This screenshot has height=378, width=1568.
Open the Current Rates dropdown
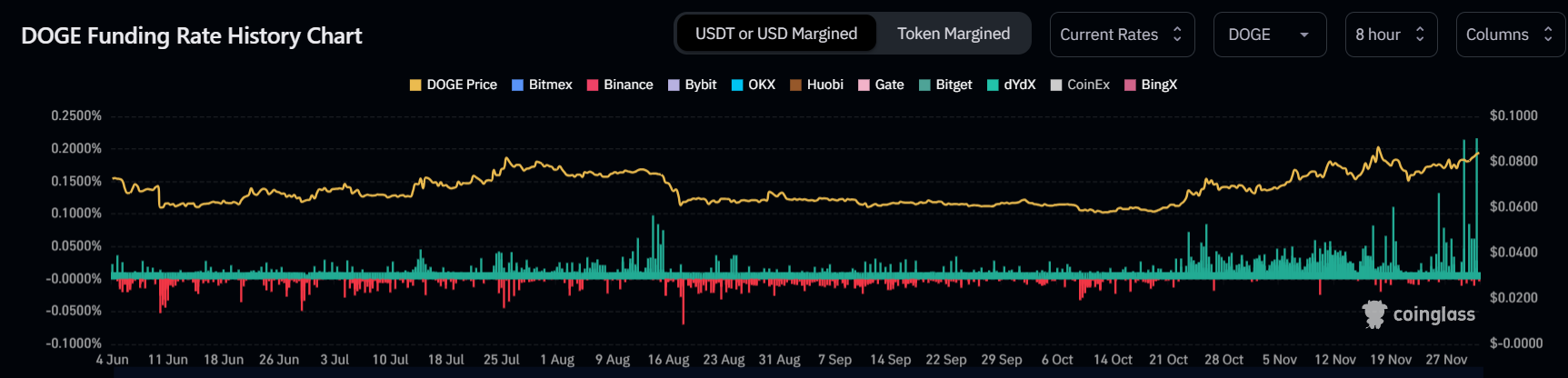[x=1122, y=35]
